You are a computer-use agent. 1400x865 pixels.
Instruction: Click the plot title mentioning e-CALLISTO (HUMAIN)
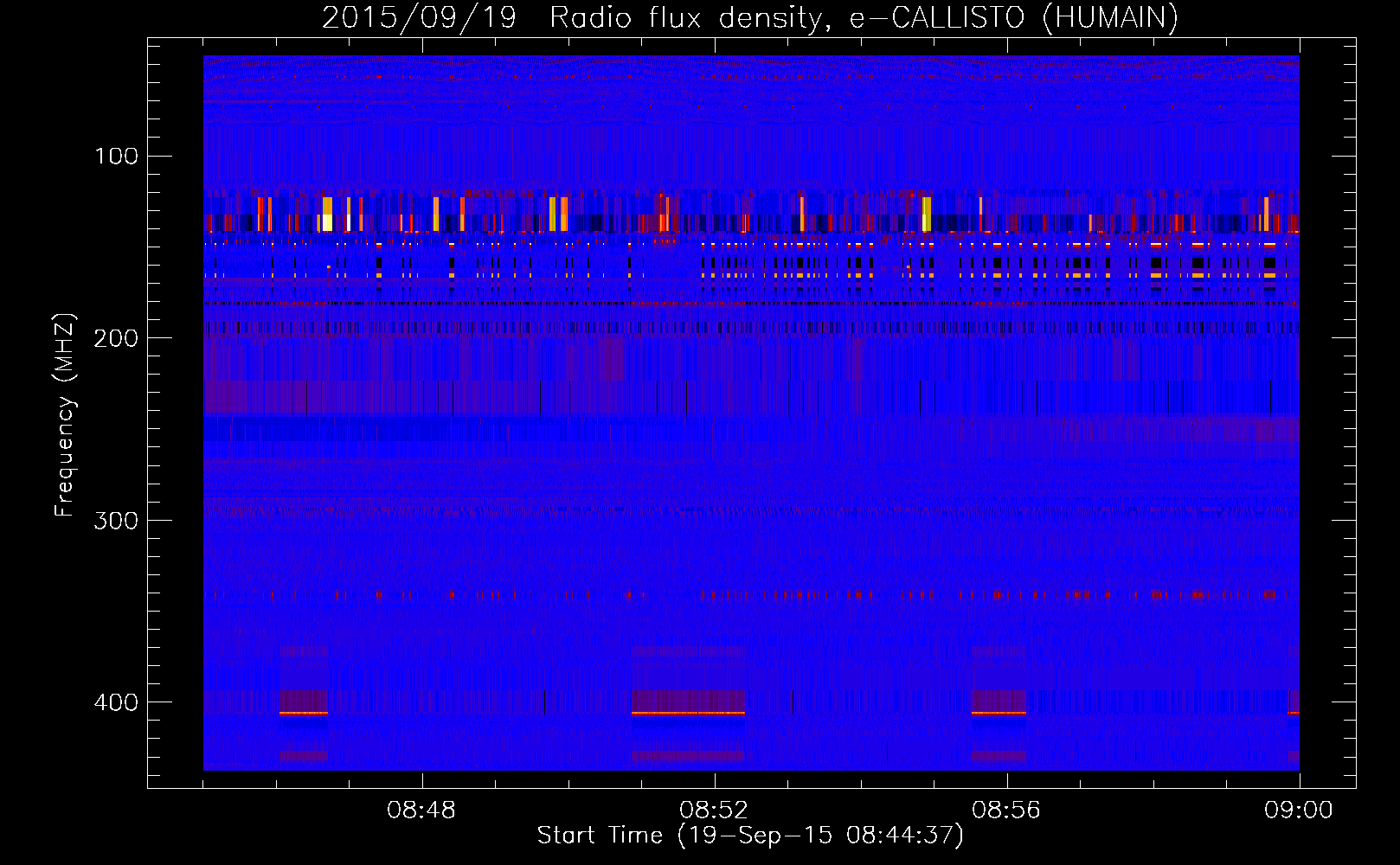tap(750, 18)
